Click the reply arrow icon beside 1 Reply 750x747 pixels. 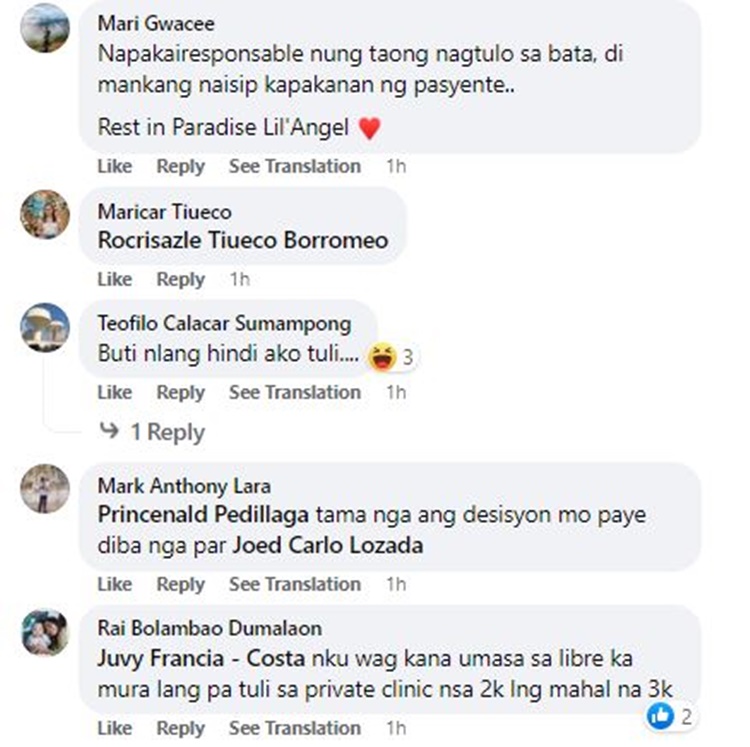109,430
